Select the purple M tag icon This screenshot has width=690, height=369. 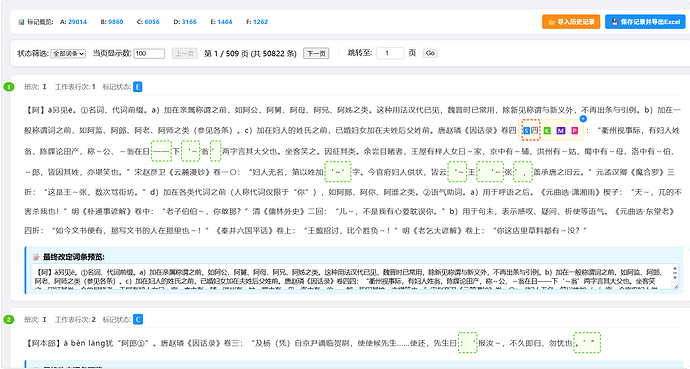point(561,131)
